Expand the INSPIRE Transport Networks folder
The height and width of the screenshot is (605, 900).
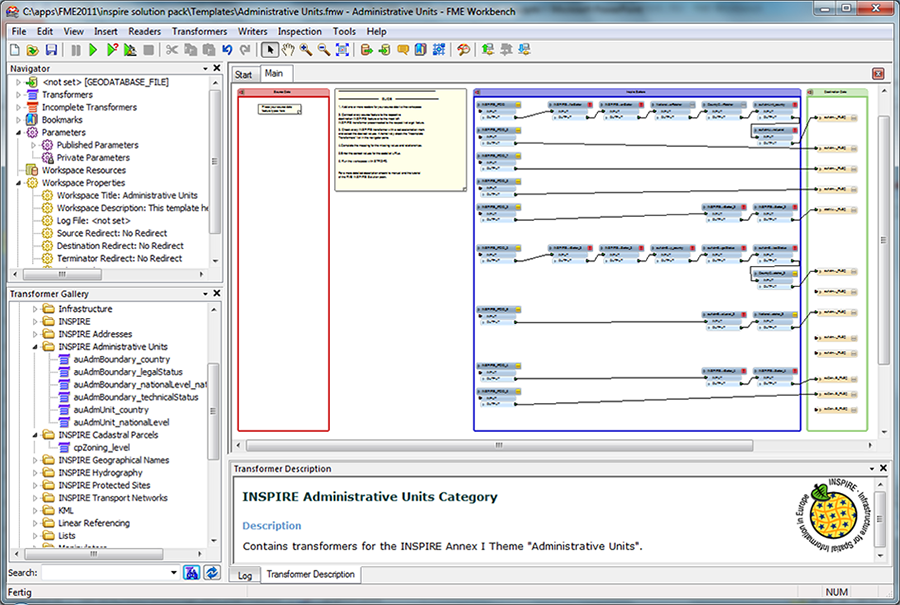click(x=35, y=498)
